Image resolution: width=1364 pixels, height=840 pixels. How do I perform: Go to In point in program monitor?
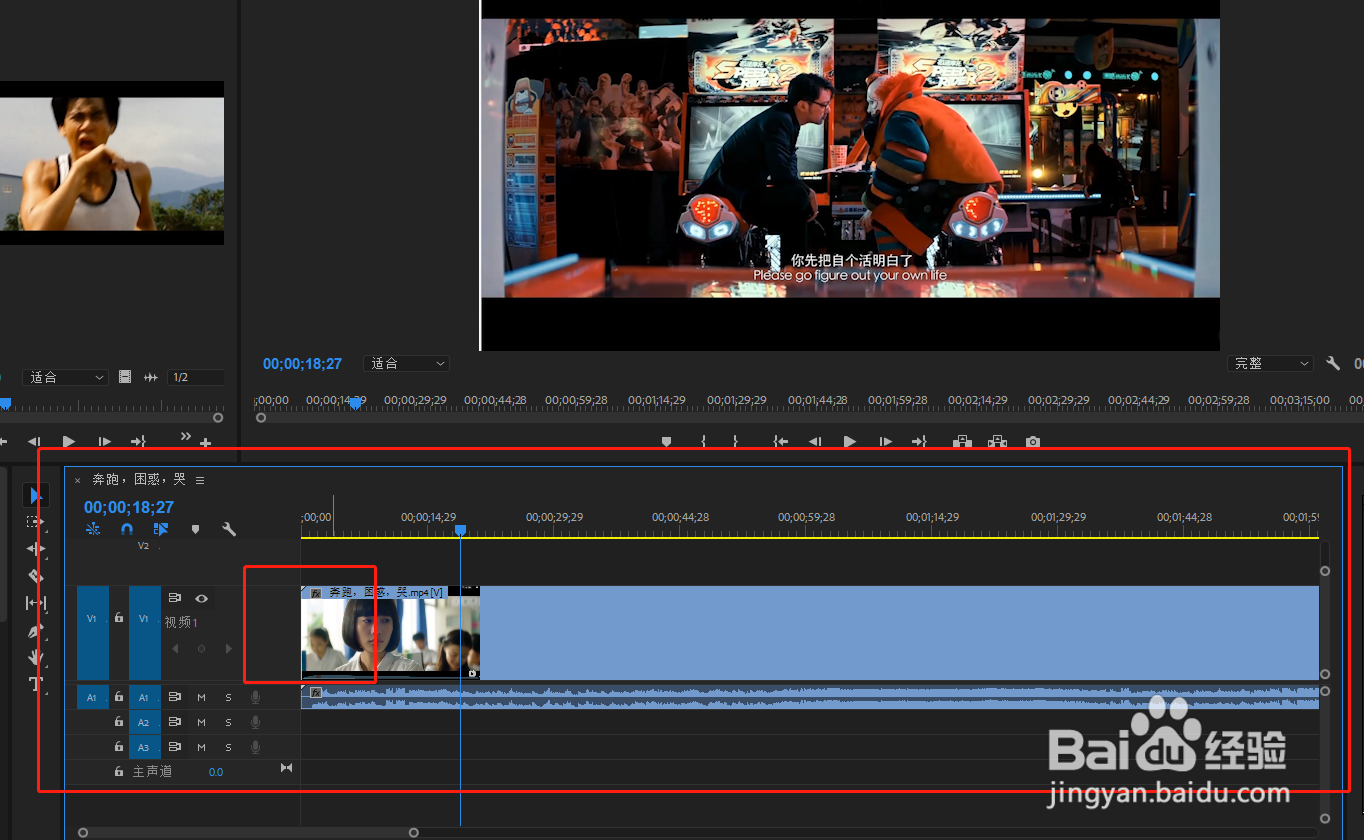(781, 441)
